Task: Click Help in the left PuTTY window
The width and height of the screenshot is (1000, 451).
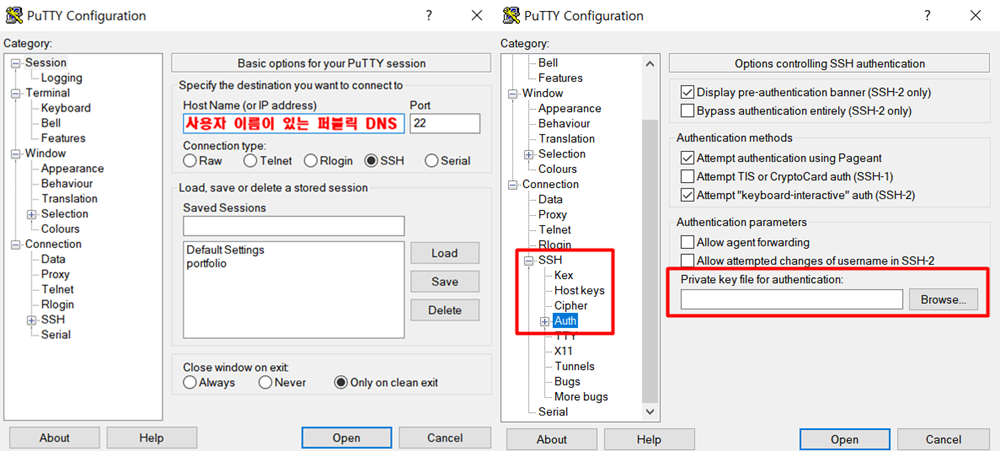Action: click(151, 438)
